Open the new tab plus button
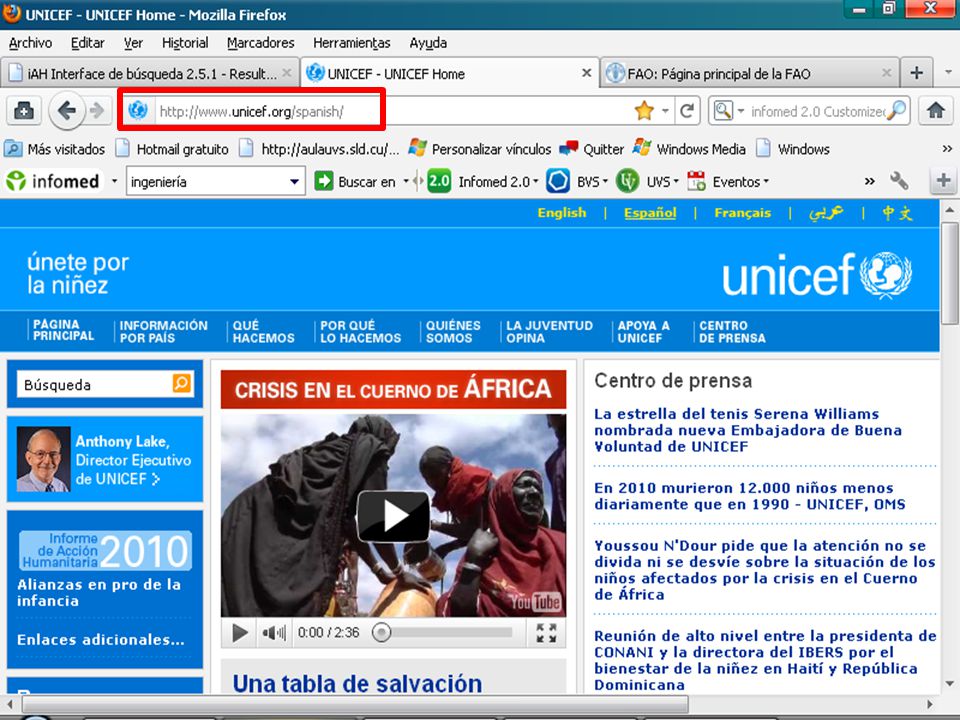Screen dimensions: 960x720 point(917,73)
